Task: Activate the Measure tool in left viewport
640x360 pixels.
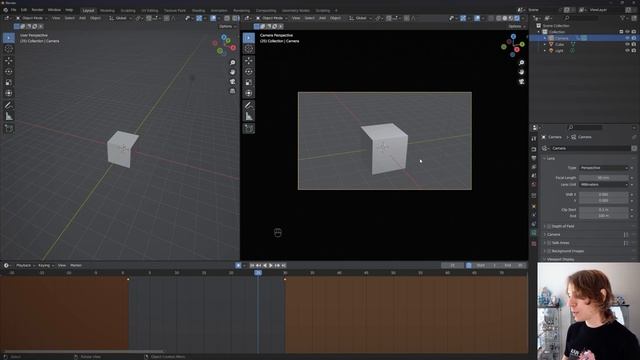Action: (9, 117)
